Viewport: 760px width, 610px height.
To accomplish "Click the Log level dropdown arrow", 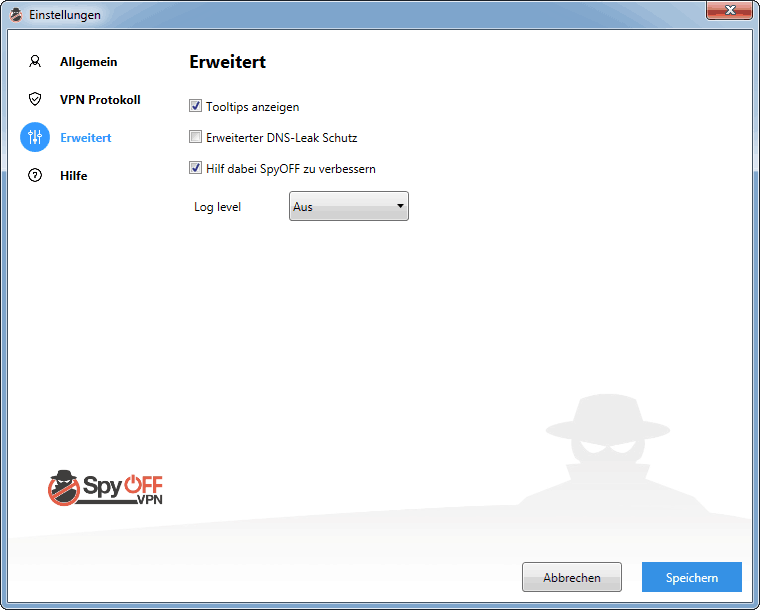I will [400, 206].
